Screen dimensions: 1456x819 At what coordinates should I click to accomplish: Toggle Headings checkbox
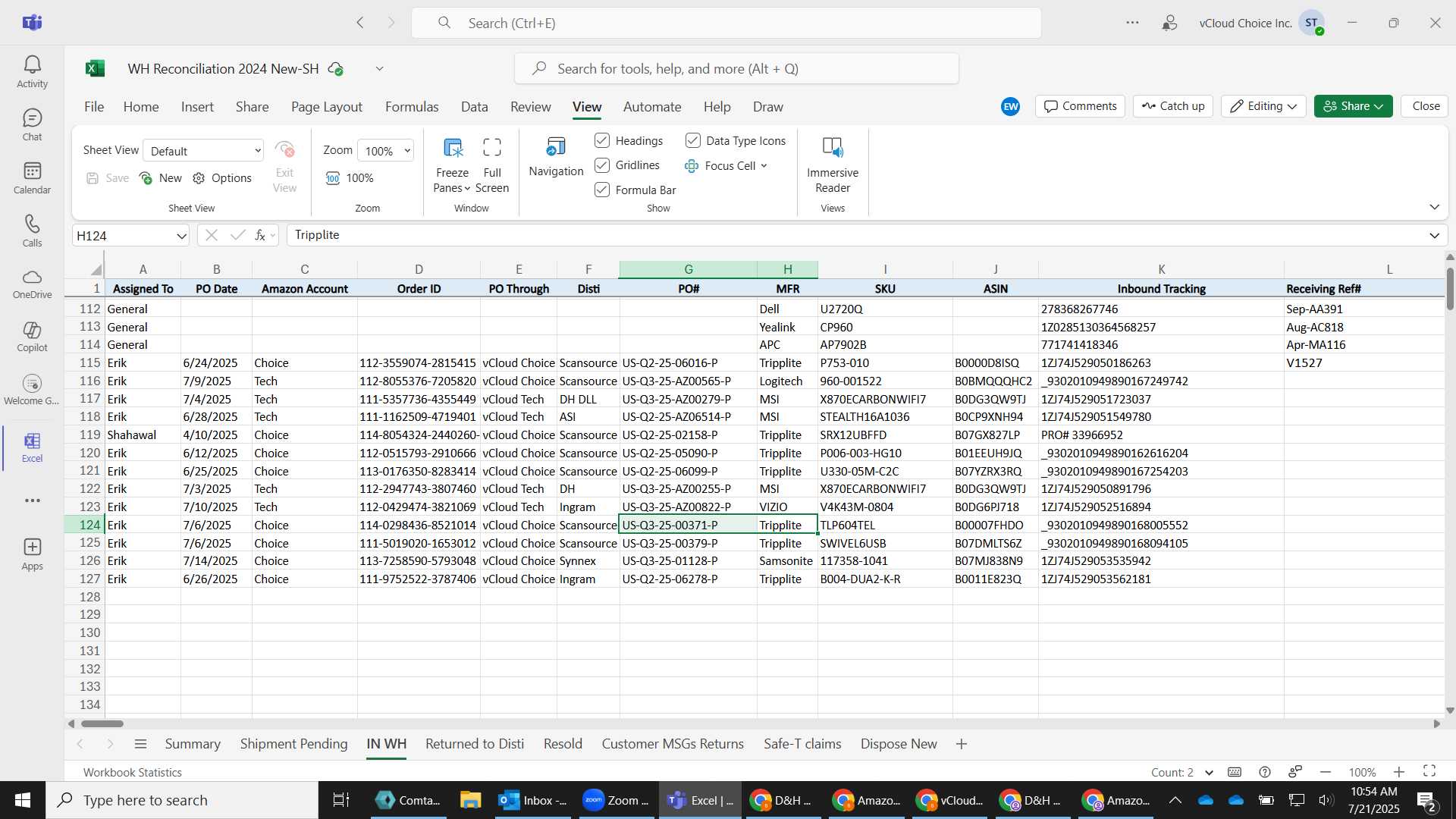pyautogui.click(x=602, y=140)
